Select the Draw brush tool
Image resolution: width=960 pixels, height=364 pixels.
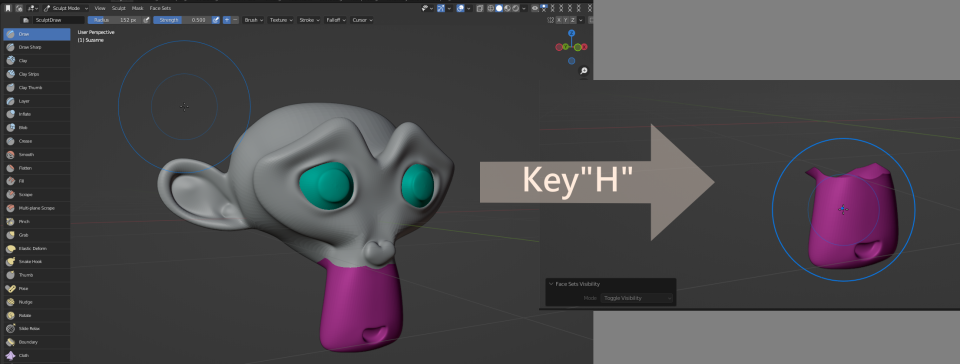tap(36, 34)
